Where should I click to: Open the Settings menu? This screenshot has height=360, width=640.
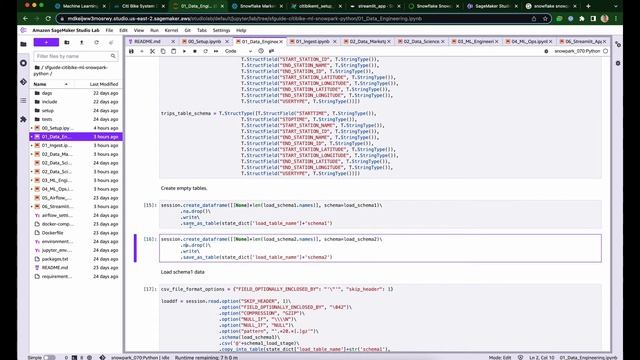click(x=221, y=31)
